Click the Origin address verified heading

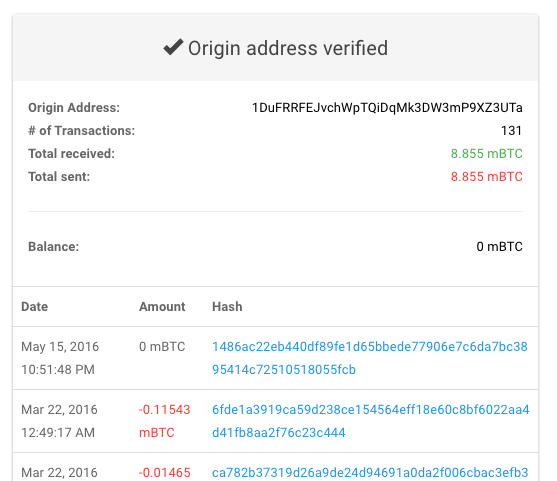[x=288, y=48]
